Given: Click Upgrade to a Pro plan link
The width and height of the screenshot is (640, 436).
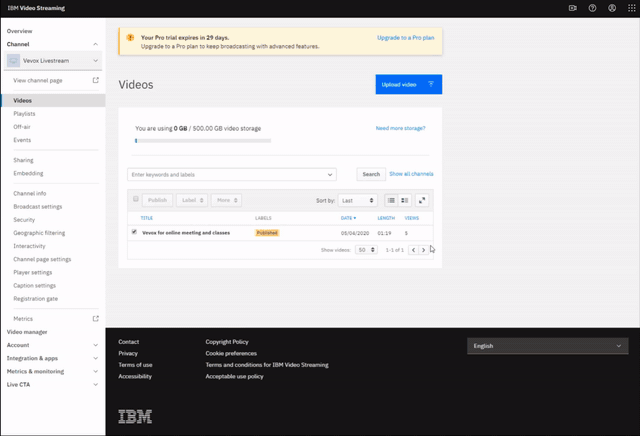Looking at the screenshot, I should [x=405, y=38].
